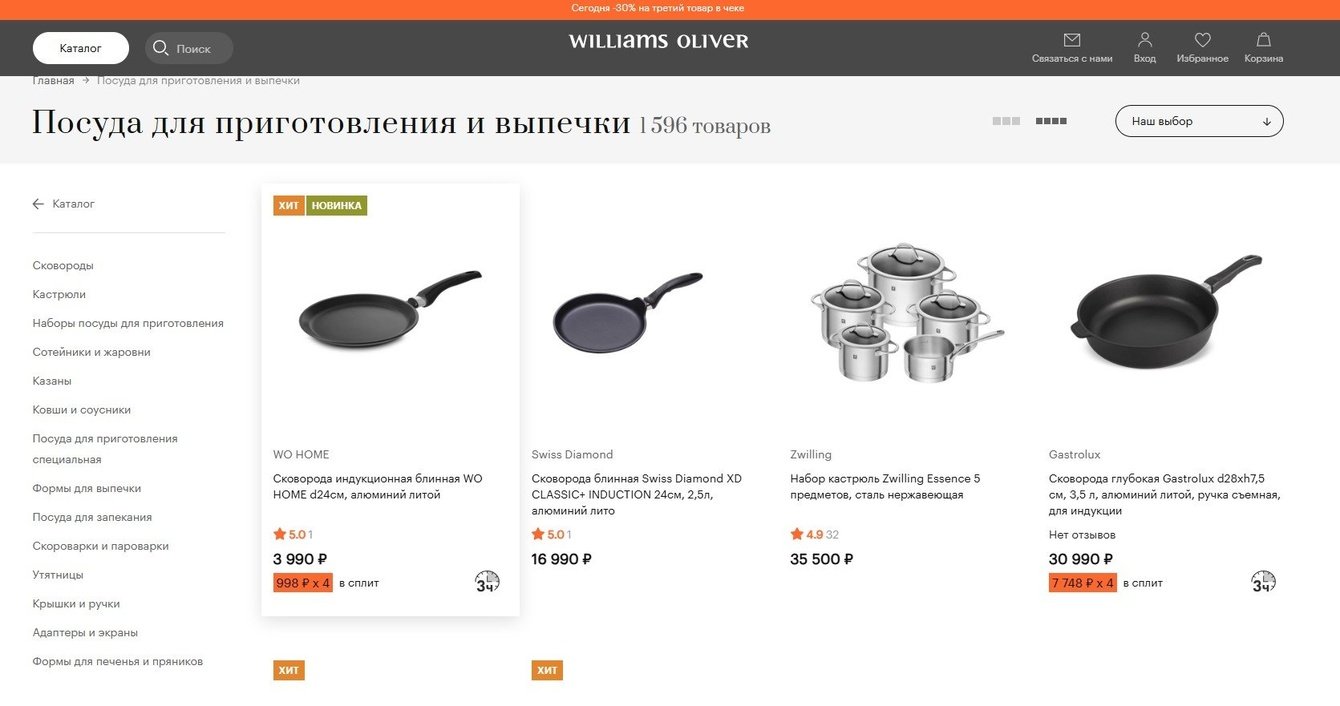Click the back arrow beside Каталог in sidebar
This screenshot has width=1340, height=706.
pyautogui.click(x=38, y=204)
